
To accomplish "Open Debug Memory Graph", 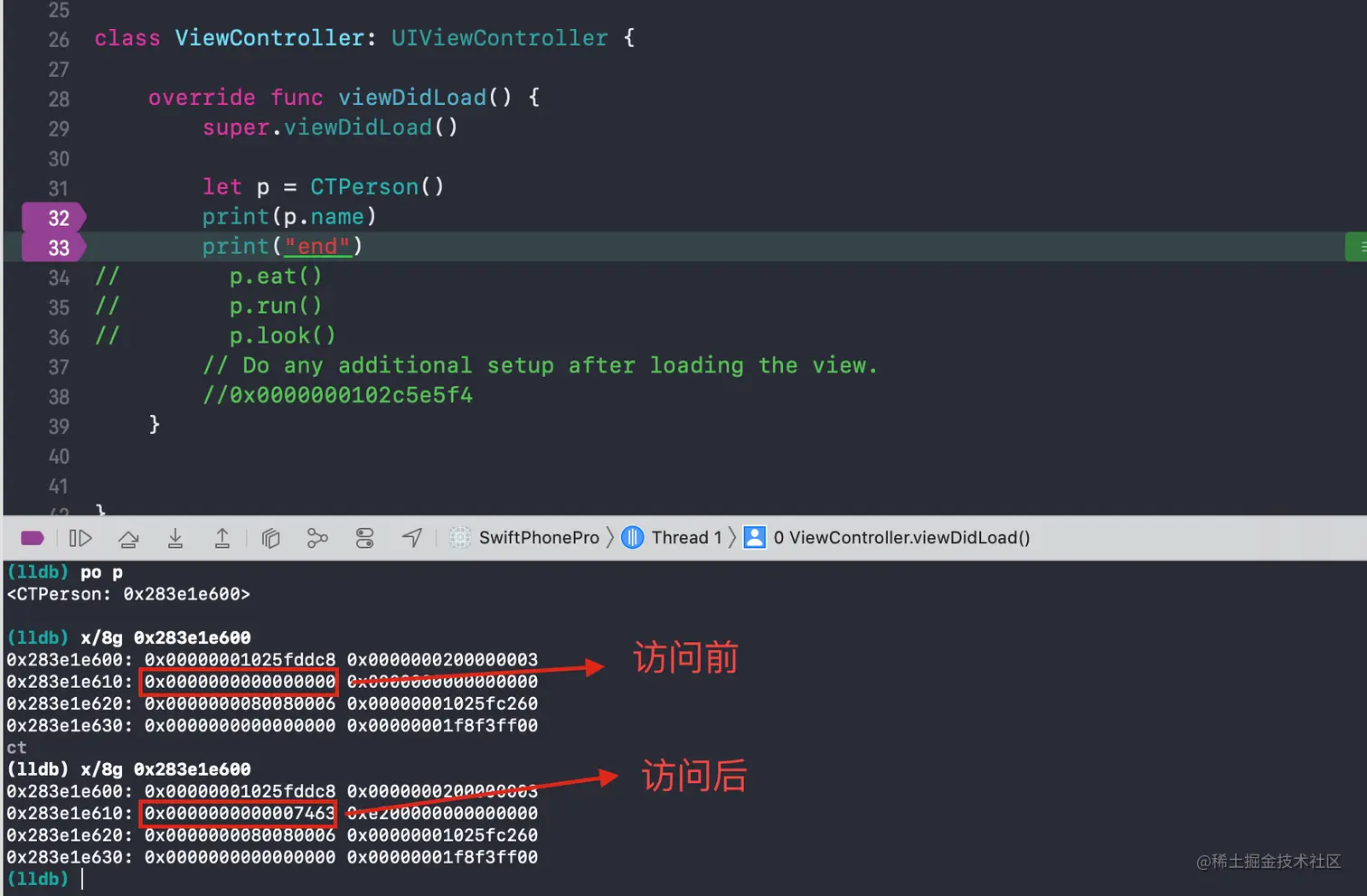I will coord(317,538).
